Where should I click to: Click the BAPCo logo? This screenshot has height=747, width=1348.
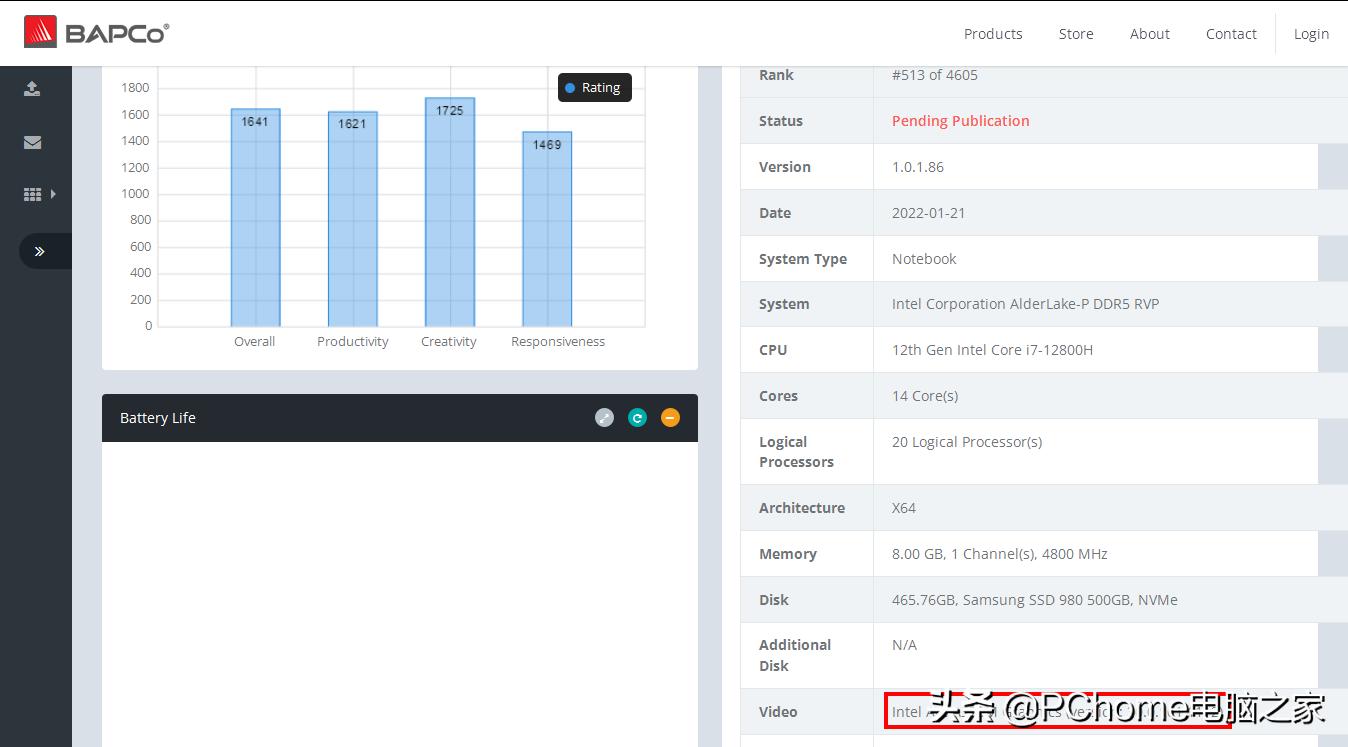96,32
